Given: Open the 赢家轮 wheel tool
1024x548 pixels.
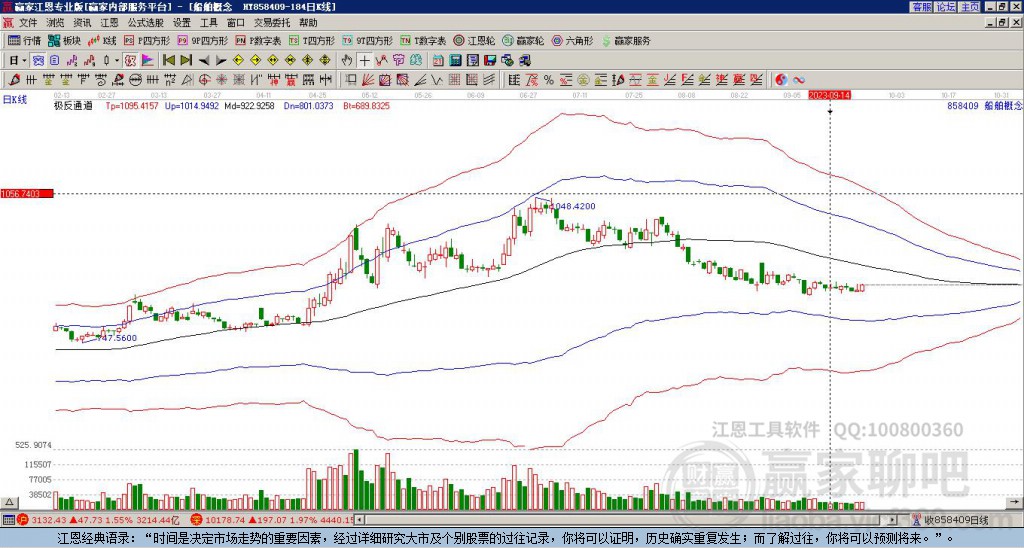Looking at the screenshot, I should [523, 40].
